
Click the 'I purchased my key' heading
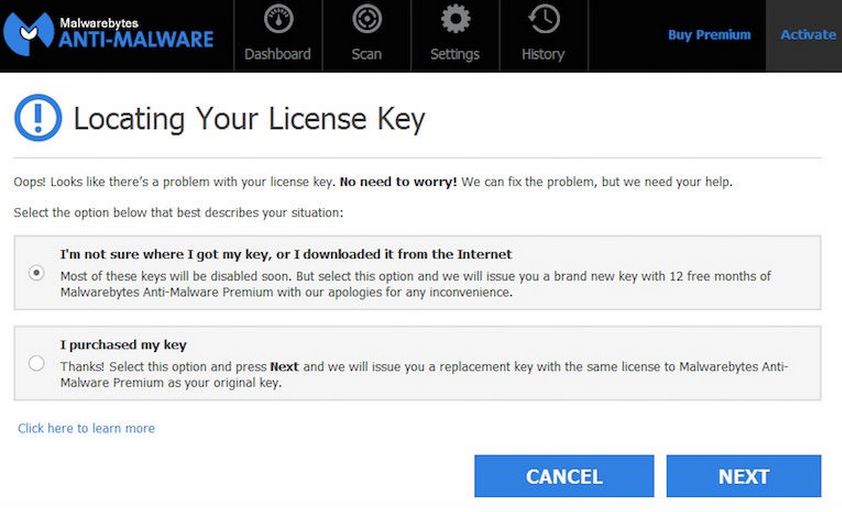[124, 345]
